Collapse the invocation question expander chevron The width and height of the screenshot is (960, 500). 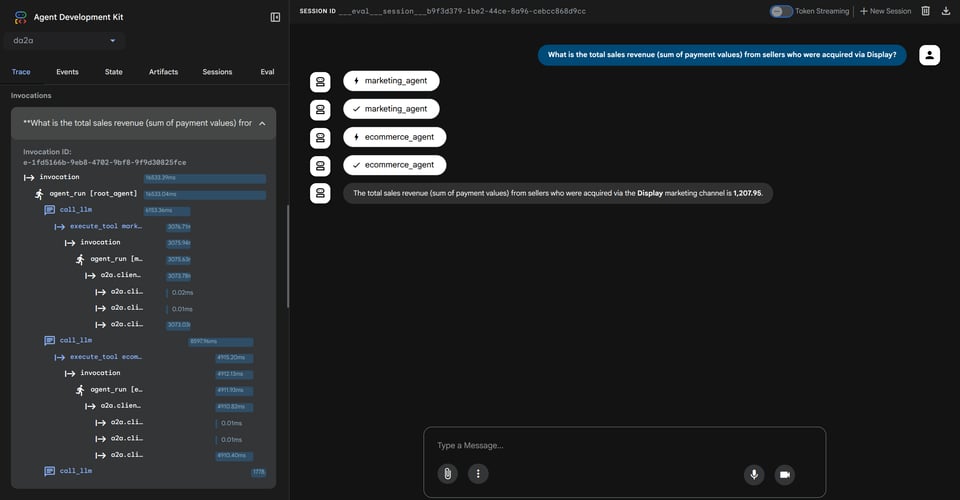pos(261,123)
